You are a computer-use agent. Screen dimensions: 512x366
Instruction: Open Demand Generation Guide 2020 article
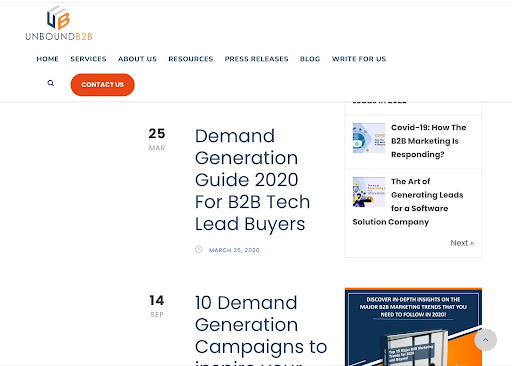click(x=252, y=180)
